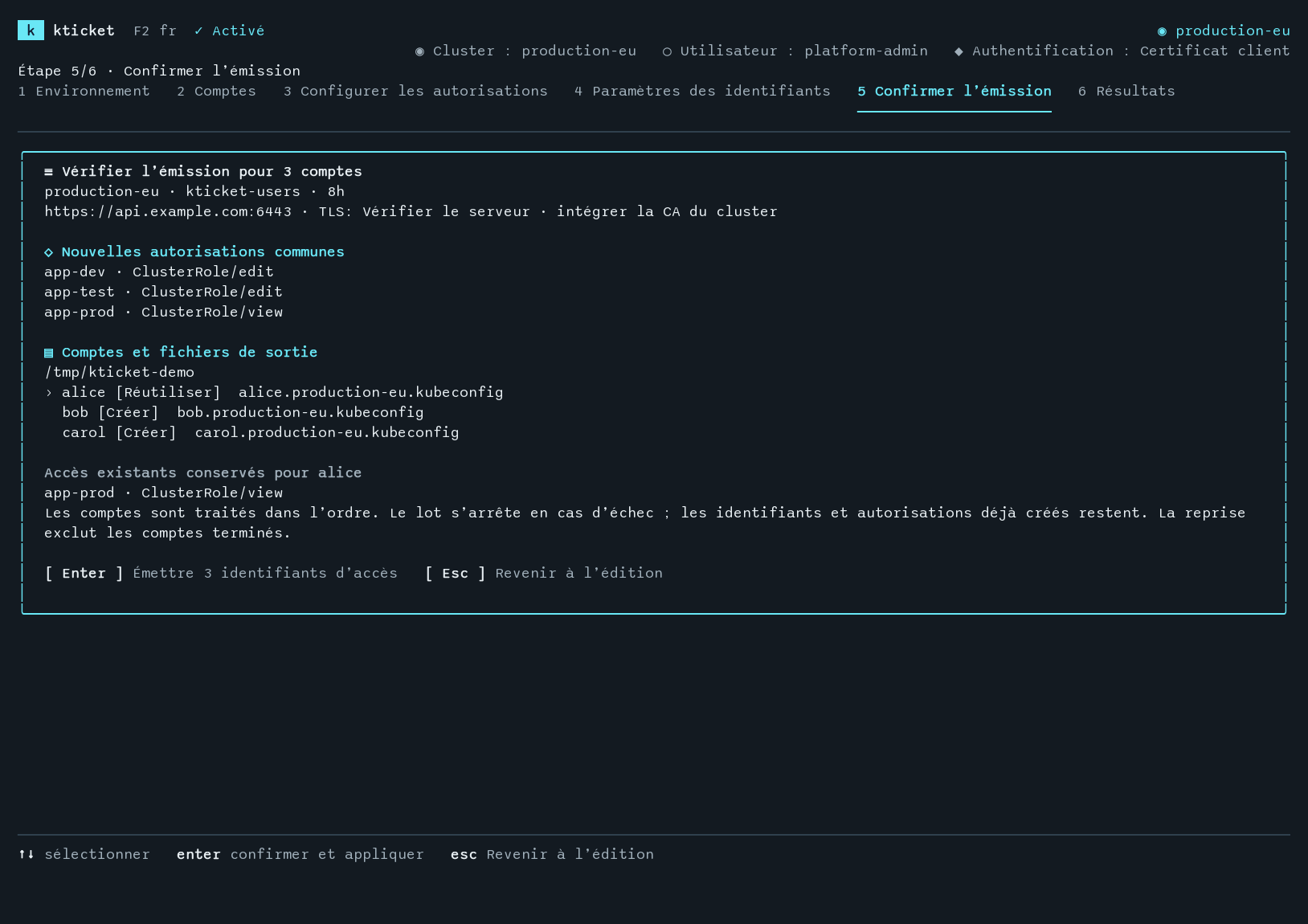The height and width of the screenshot is (924, 1308).
Task: Click the Cluster radio icon in header
Action: coord(419,51)
